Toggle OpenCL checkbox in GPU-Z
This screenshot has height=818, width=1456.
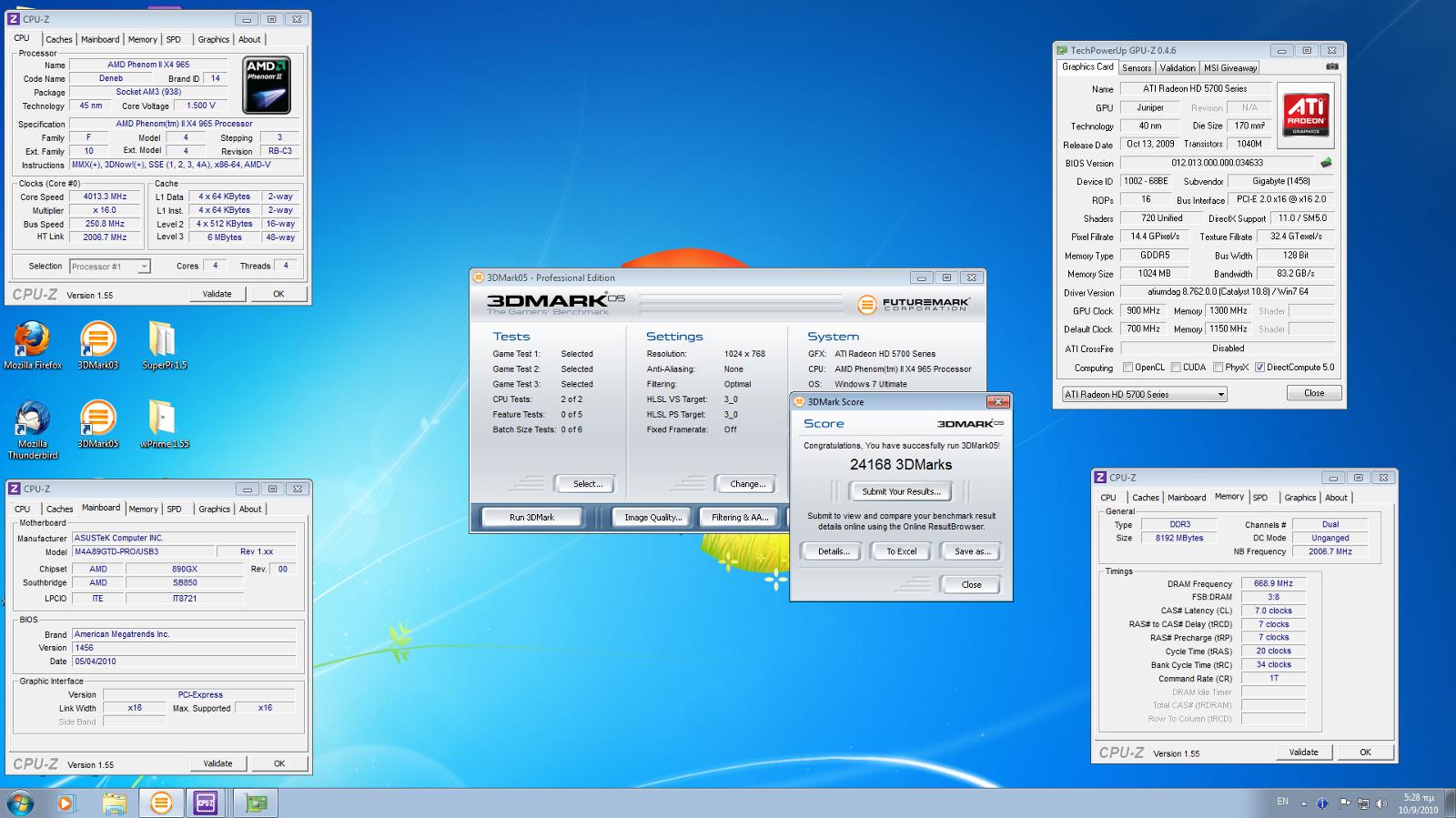tap(1128, 368)
